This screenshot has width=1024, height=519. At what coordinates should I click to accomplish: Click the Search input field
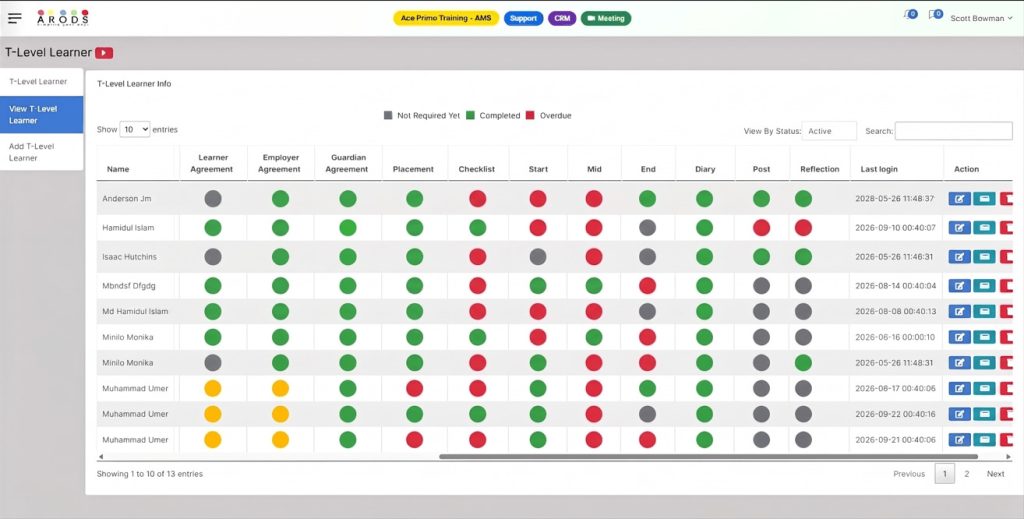[953, 131]
